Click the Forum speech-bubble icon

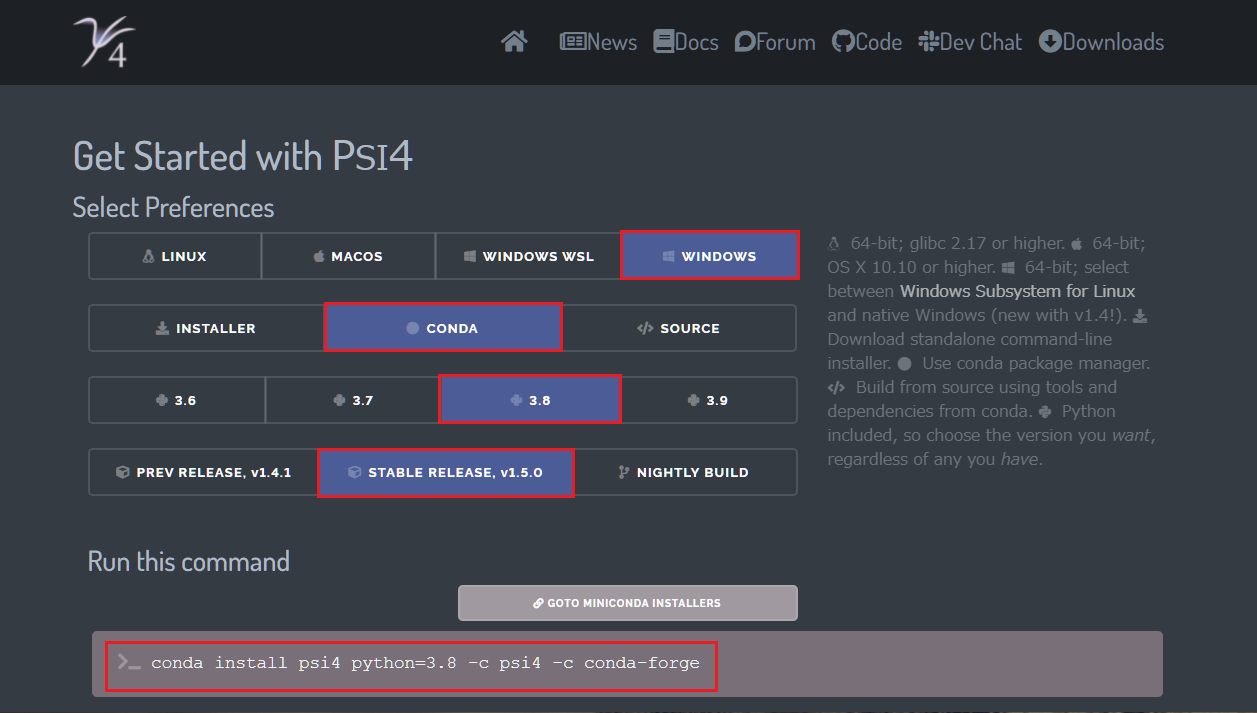click(x=743, y=41)
